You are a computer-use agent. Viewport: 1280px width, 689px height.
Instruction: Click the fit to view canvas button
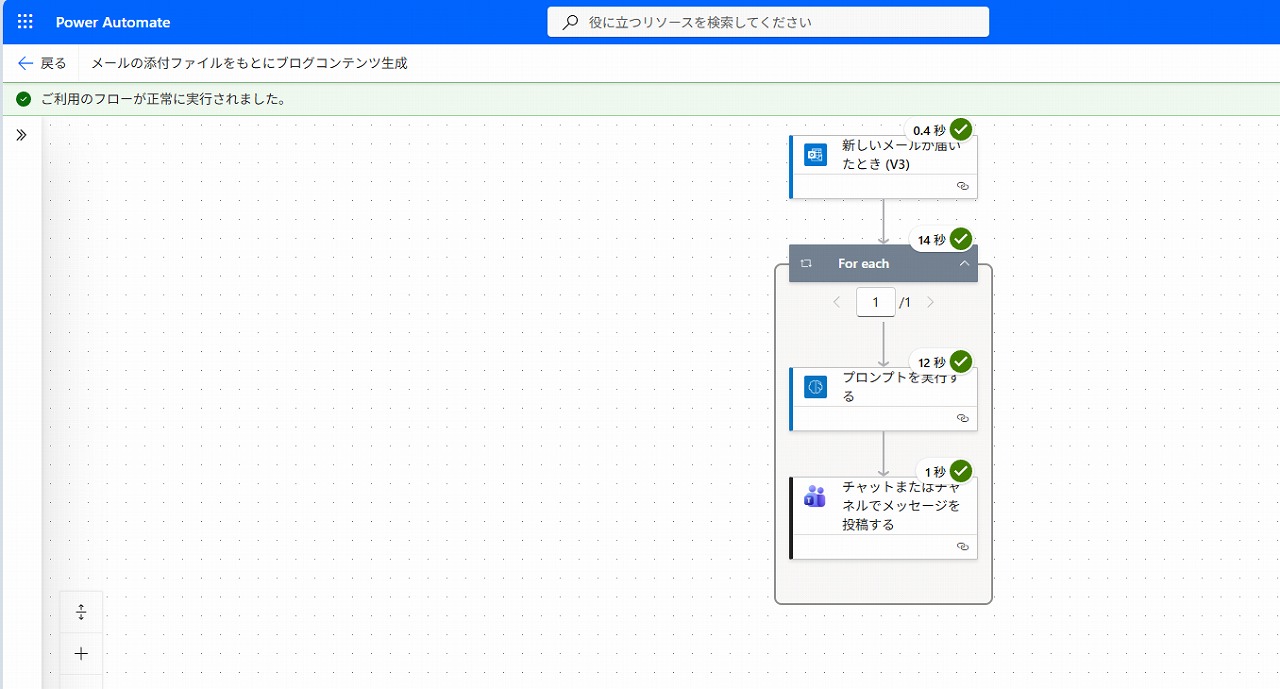82,612
